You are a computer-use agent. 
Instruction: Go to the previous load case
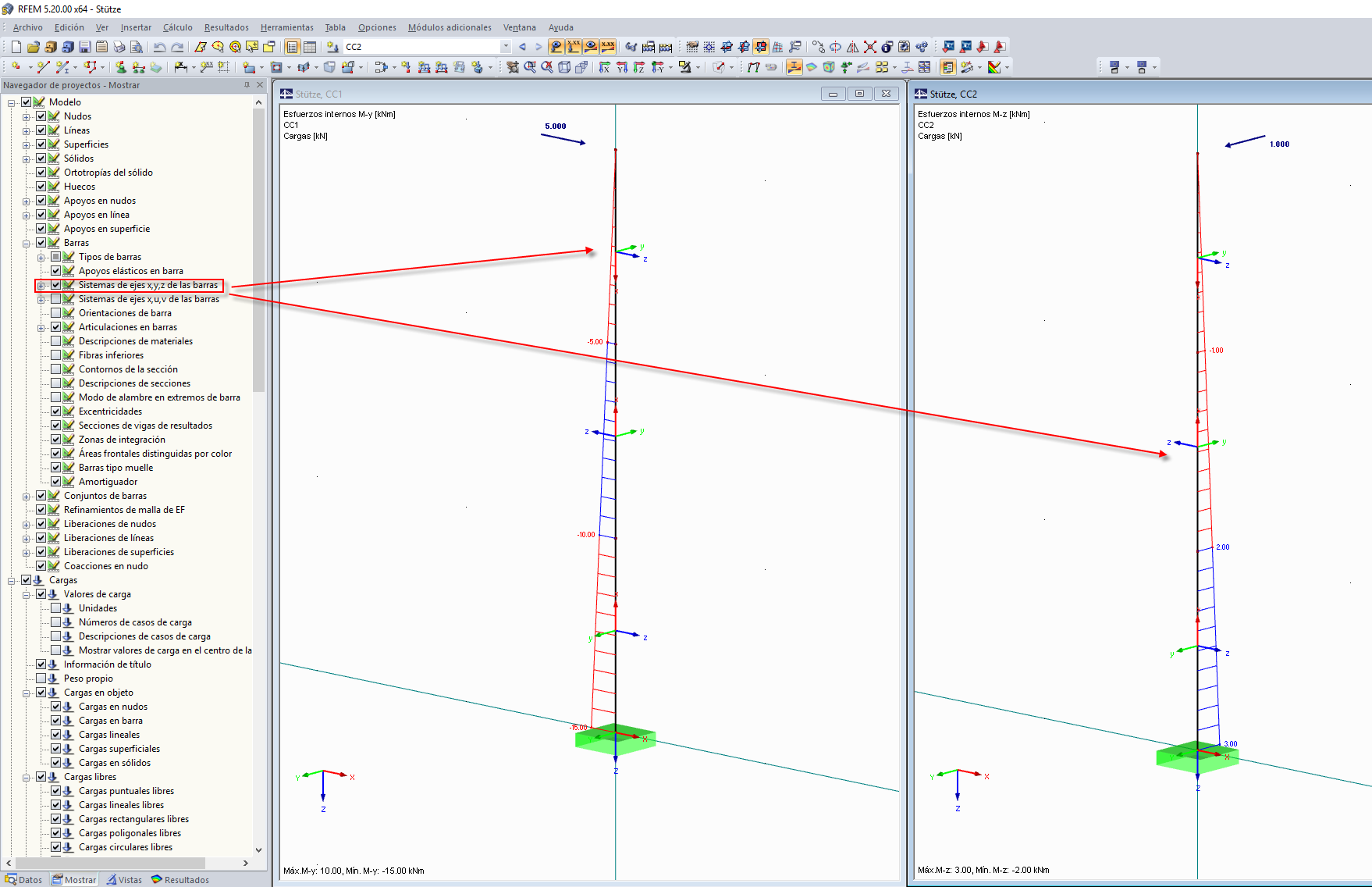click(522, 47)
